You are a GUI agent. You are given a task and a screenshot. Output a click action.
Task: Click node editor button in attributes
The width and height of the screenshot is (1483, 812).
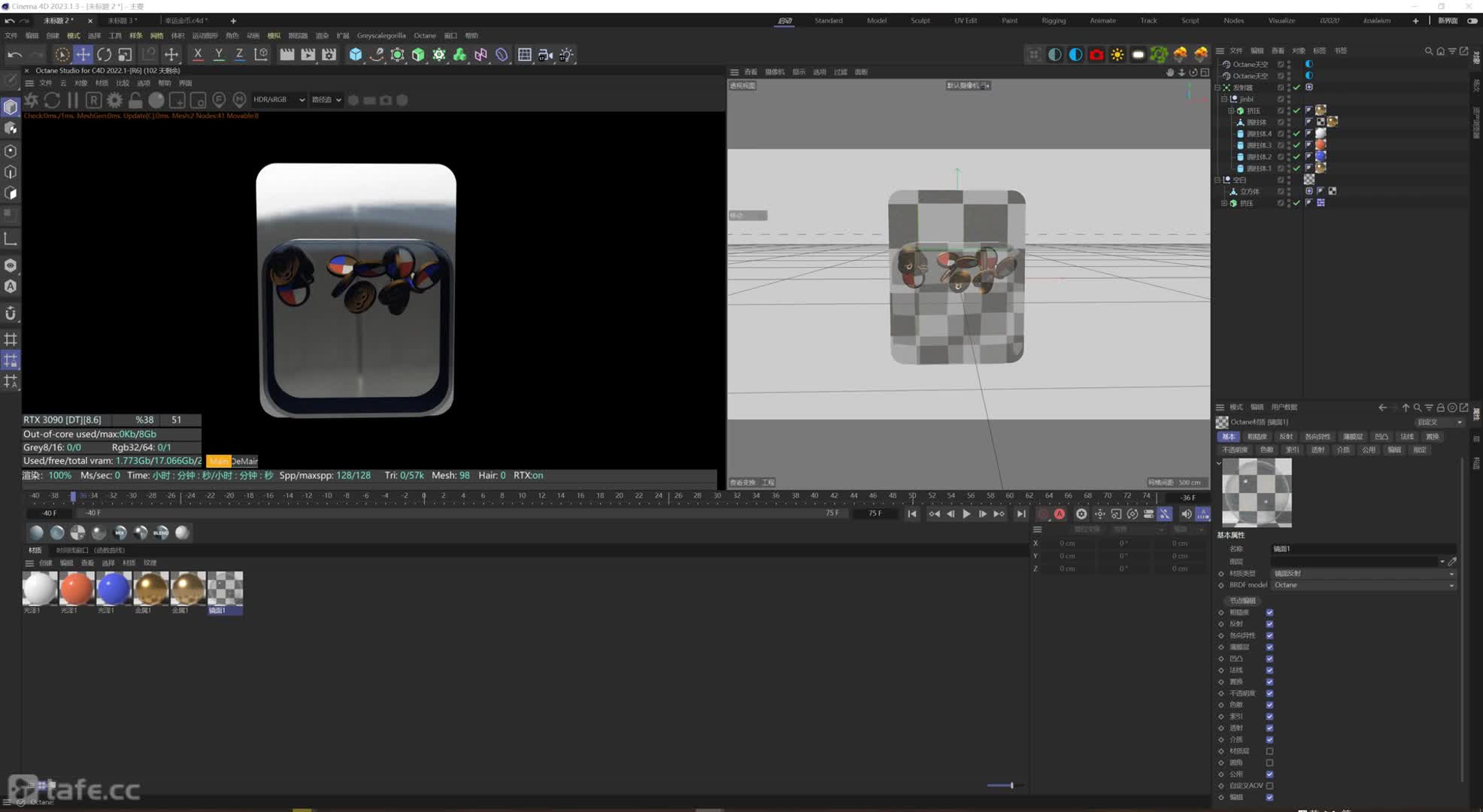(1242, 600)
